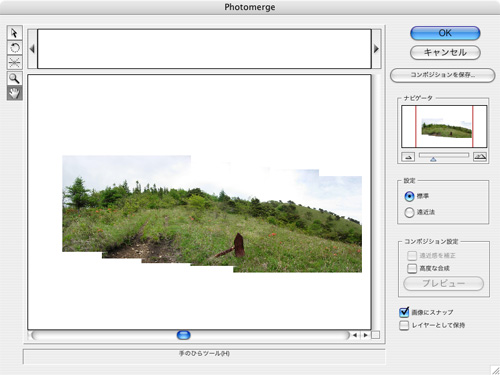The height and width of the screenshot is (375, 500).
Task: Uncheck the 画像にスナップ checkbox
Action: click(404, 312)
